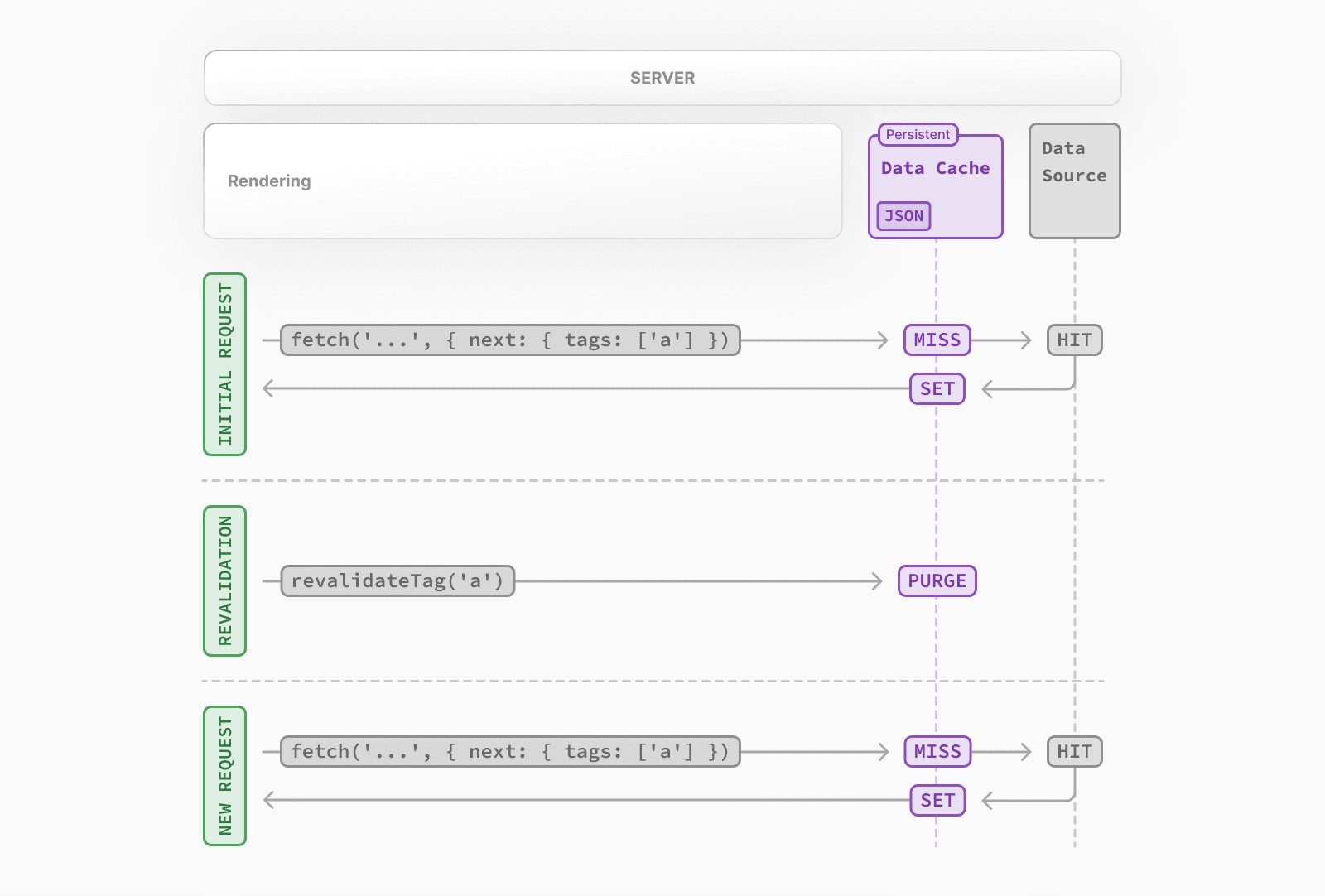Click the fetch call in the New Request row
Screen dimensions: 1325x896
point(510,751)
